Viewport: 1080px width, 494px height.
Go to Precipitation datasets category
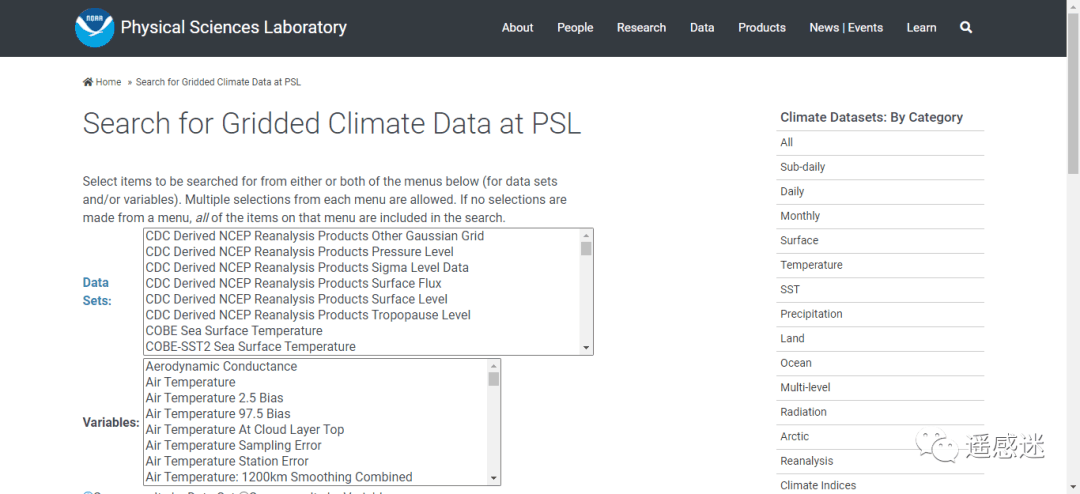click(811, 314)
